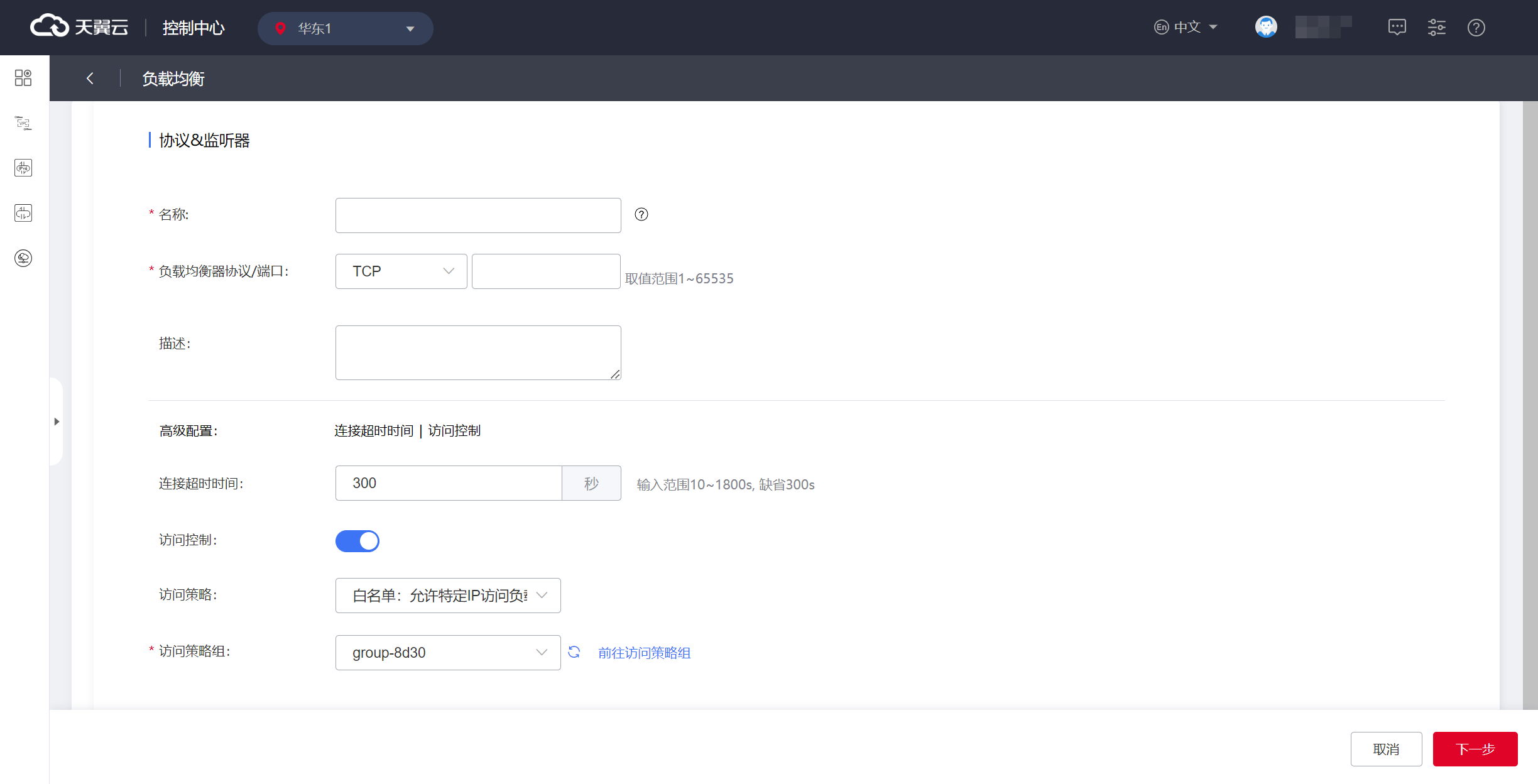Screen dimensions: 1538x784
Task: Open the globe icon at sidebar bottom
Action: (x=23, y=258)
